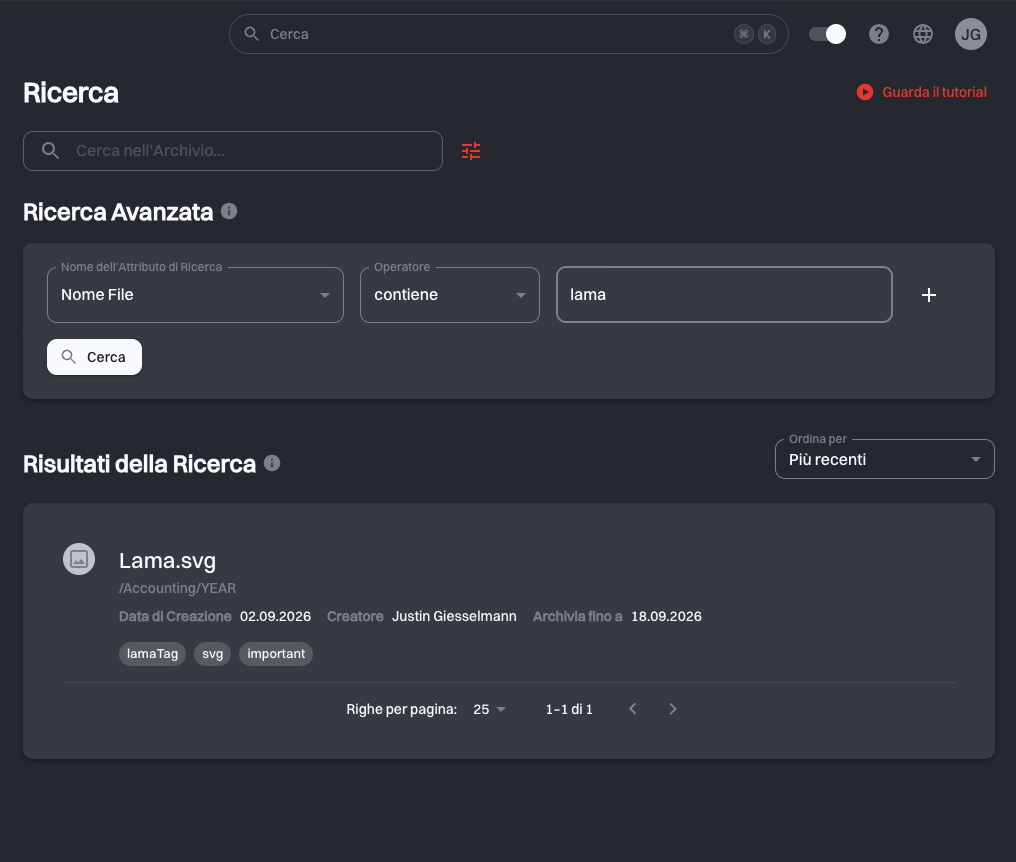Click the red filter sliders icon

coord(471,151)
